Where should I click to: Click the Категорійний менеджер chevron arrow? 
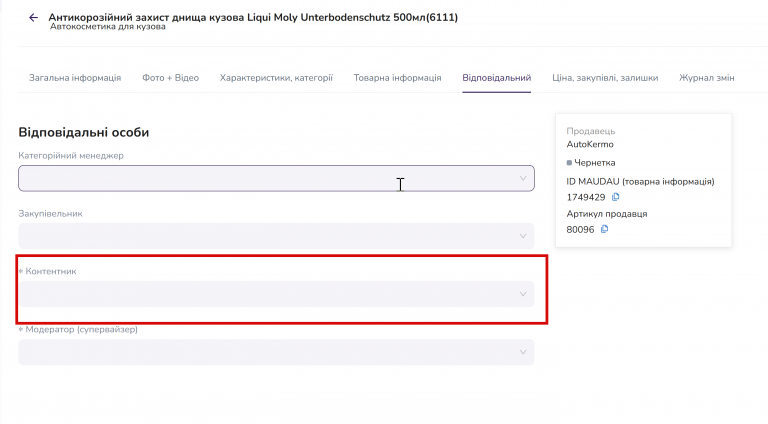(523, 178)
